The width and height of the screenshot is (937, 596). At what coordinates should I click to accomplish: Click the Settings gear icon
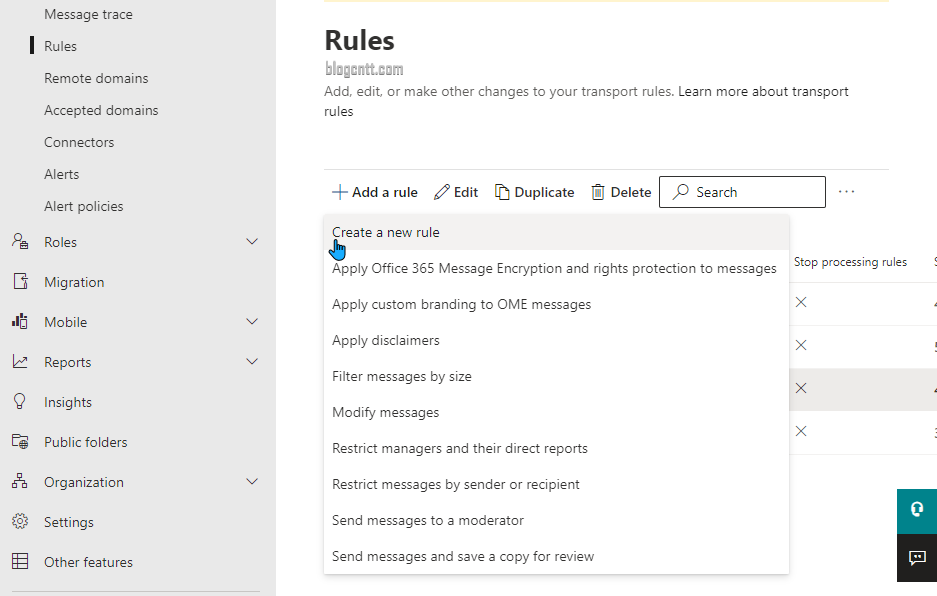(20, 521)
